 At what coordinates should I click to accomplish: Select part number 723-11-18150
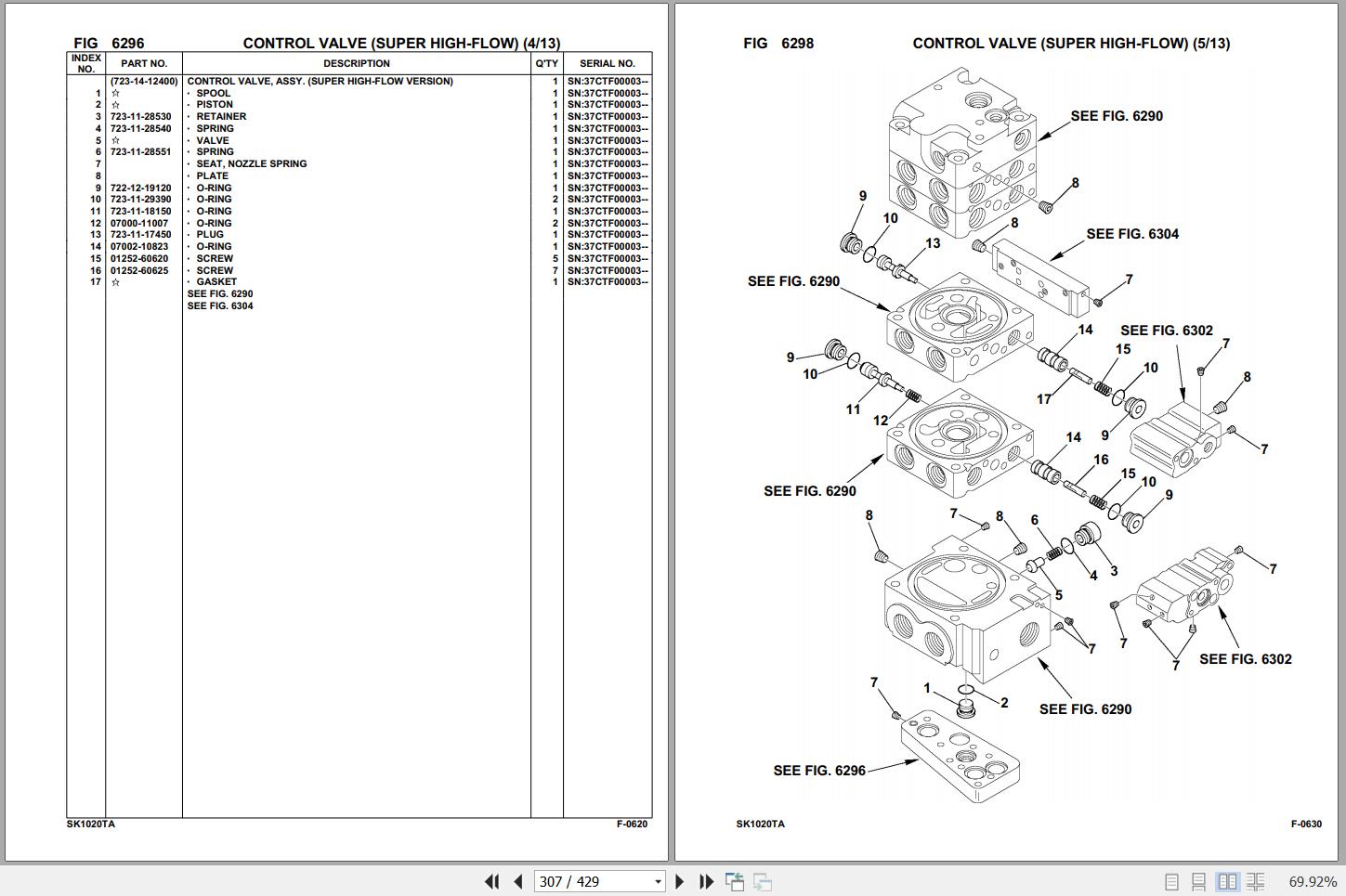141,212
